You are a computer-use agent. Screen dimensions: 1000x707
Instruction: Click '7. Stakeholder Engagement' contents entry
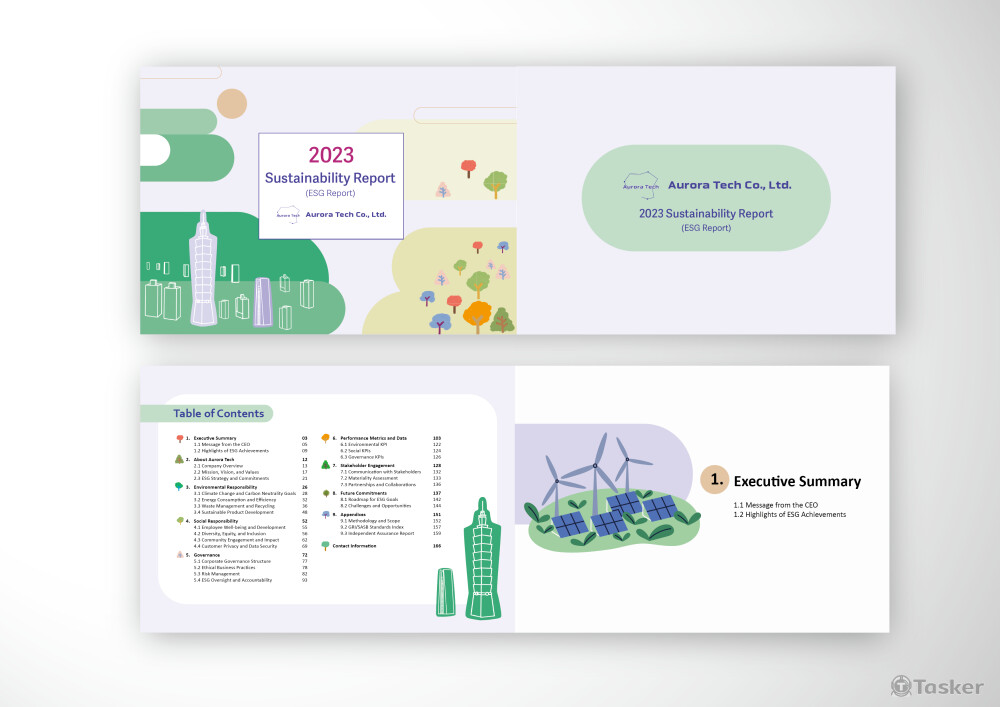pos(364,466)
